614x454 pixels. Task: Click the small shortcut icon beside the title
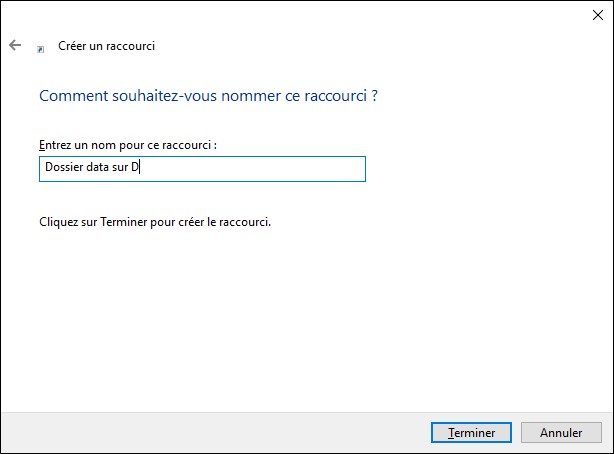point(41,47)
